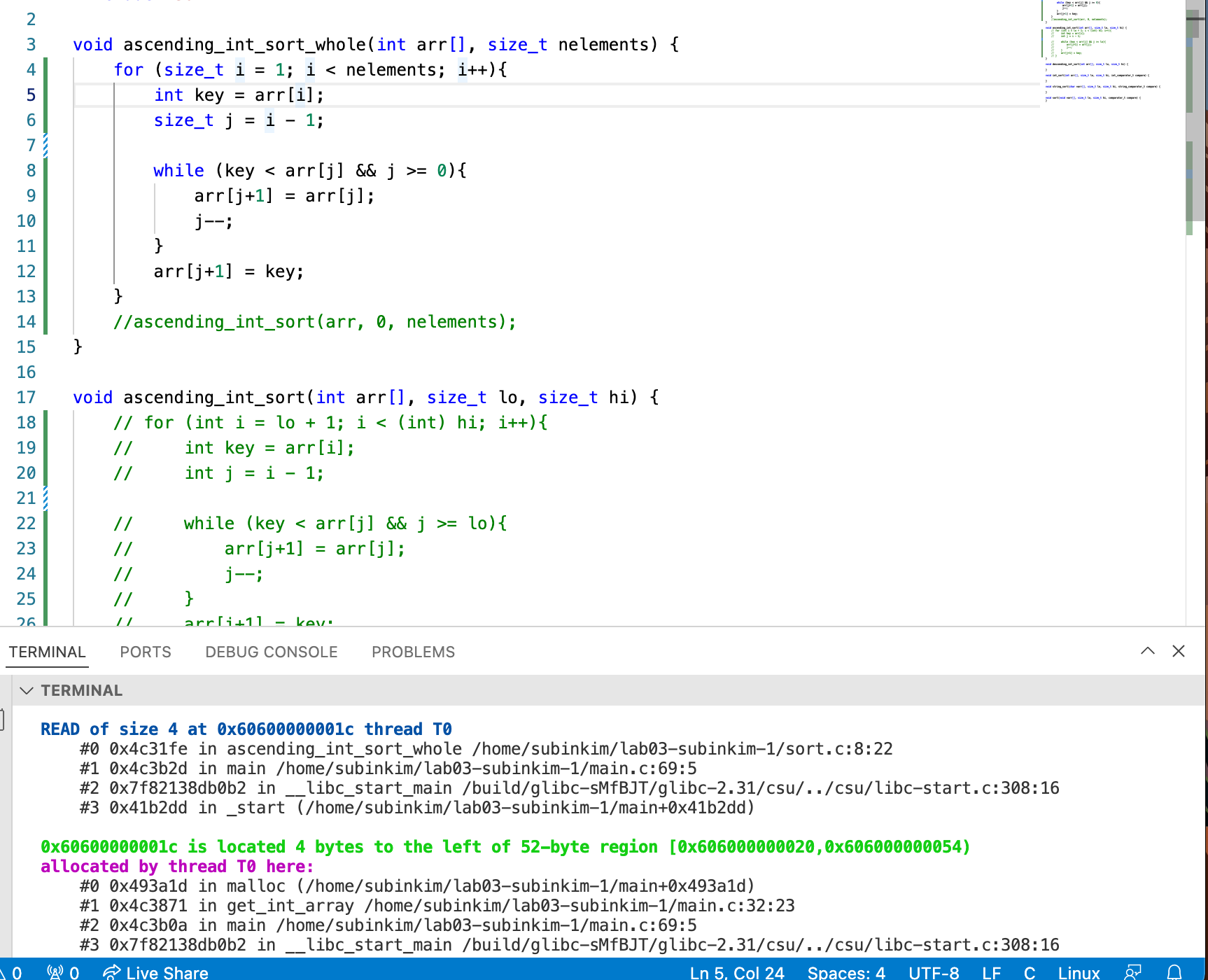The image size is (1208, 980).
Task: Change indentation via Spaces: 4
Action: pyautogui.click(x=845, y=972)
